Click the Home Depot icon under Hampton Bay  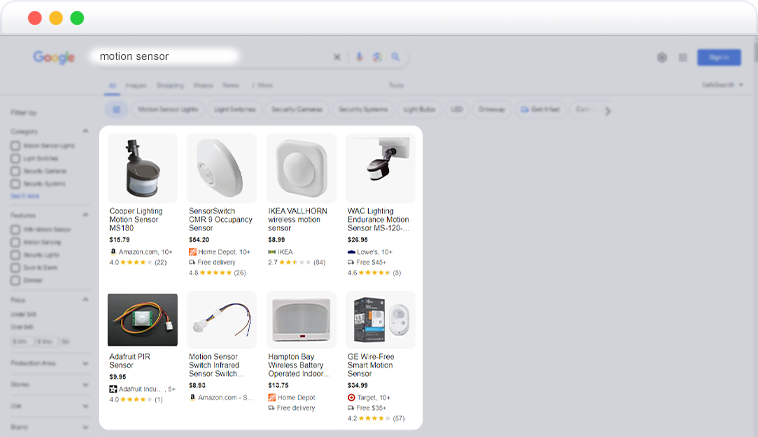click(x=272, y=397)
